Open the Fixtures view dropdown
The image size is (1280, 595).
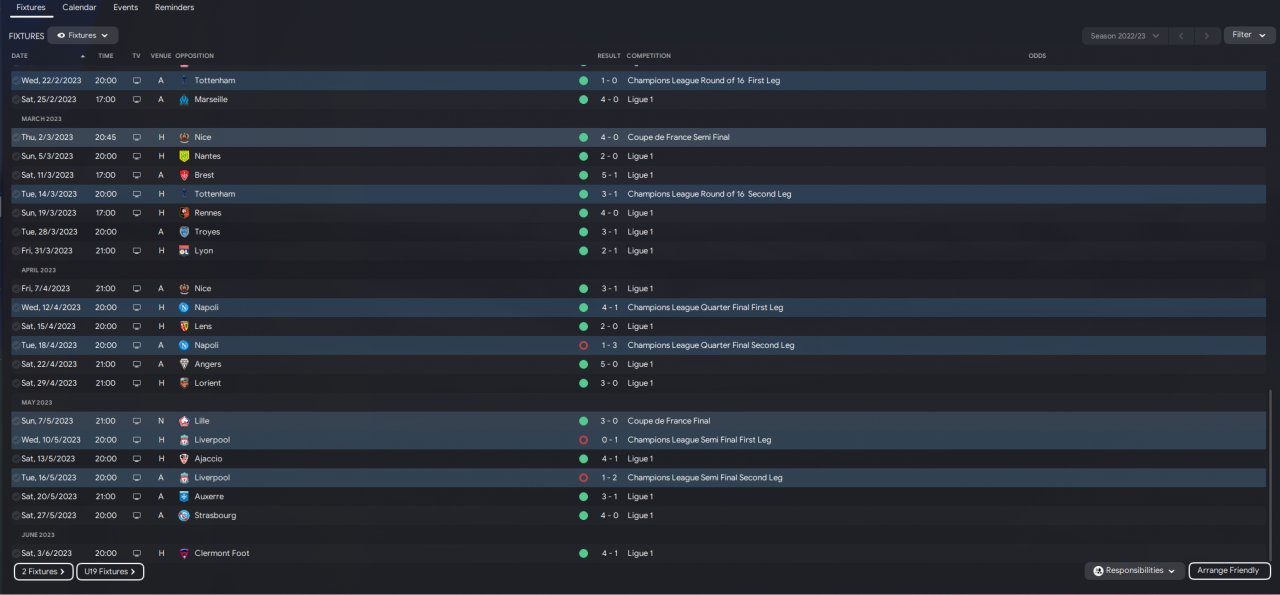[x=82, y=35]
